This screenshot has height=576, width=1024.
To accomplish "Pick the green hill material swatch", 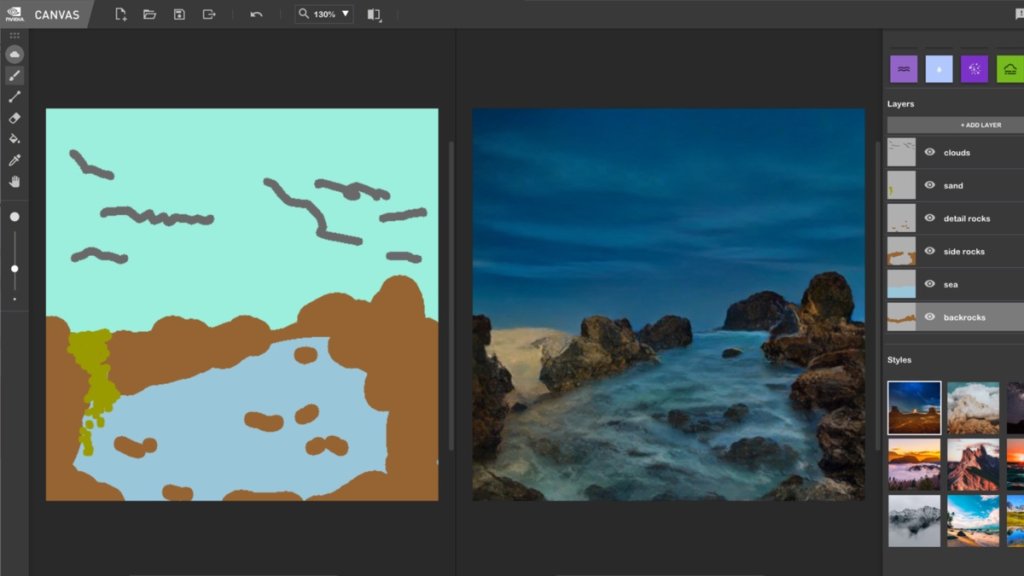I will pyautogui.click(x=1010, y=69).
